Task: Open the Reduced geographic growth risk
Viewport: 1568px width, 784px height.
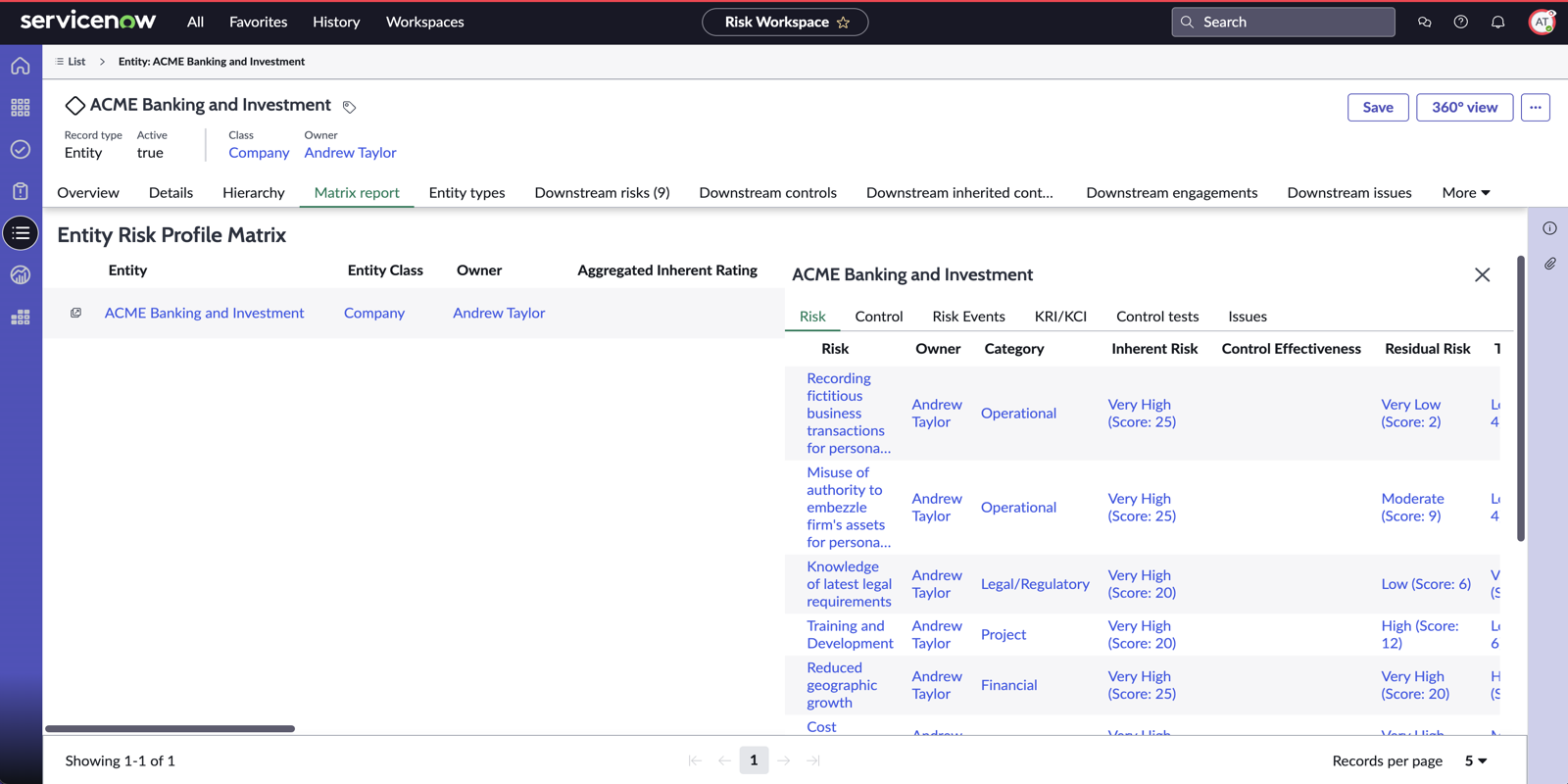Action: [x=842, y=685]
